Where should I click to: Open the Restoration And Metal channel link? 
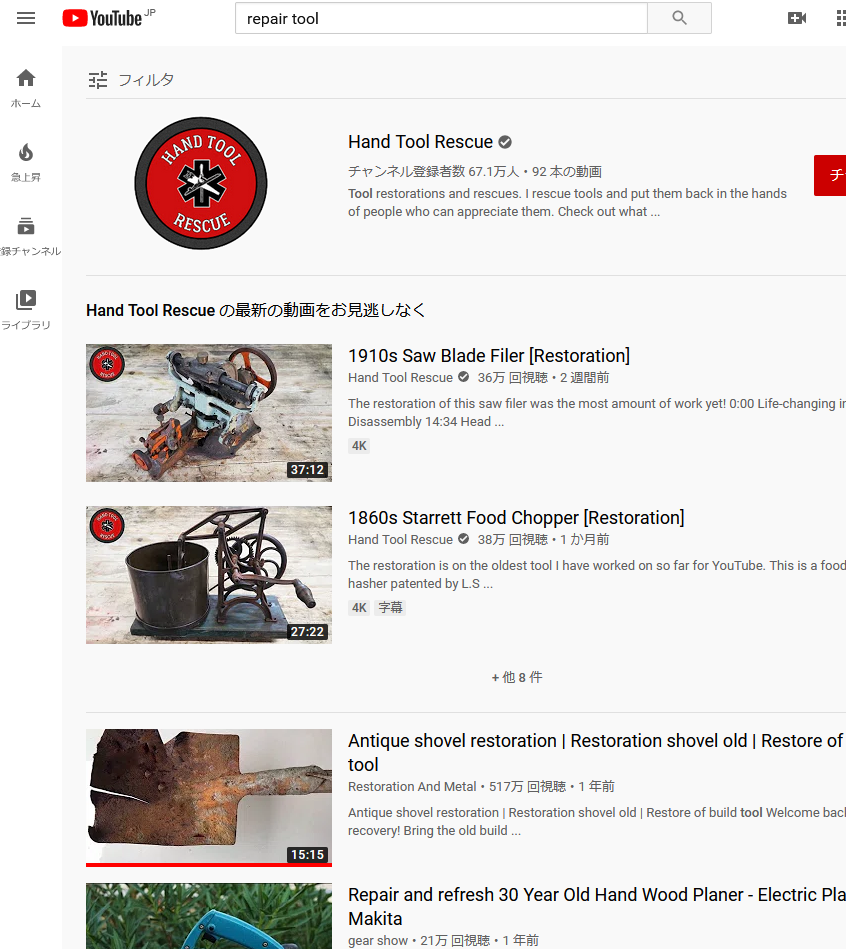(x=412, y=787)
